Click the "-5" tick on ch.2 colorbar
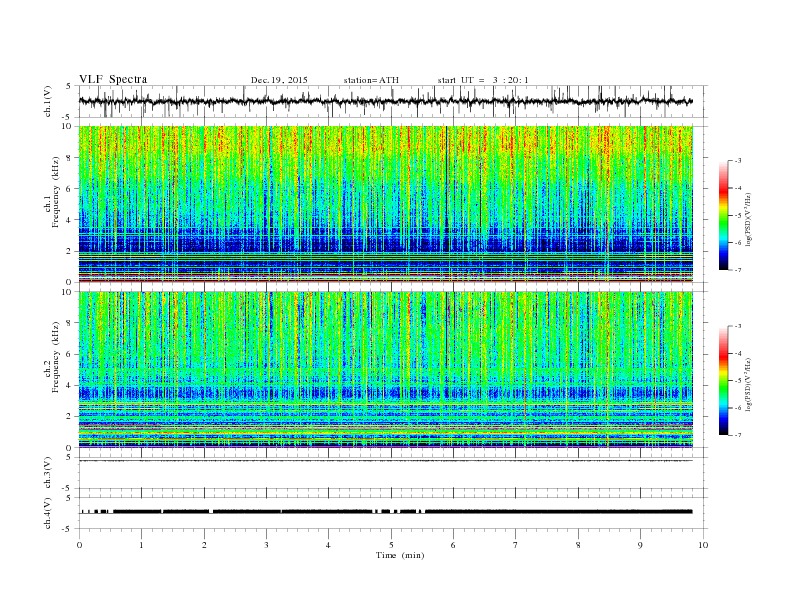The image size is (792, 612). pyautogui.click(x=738, y=381)
